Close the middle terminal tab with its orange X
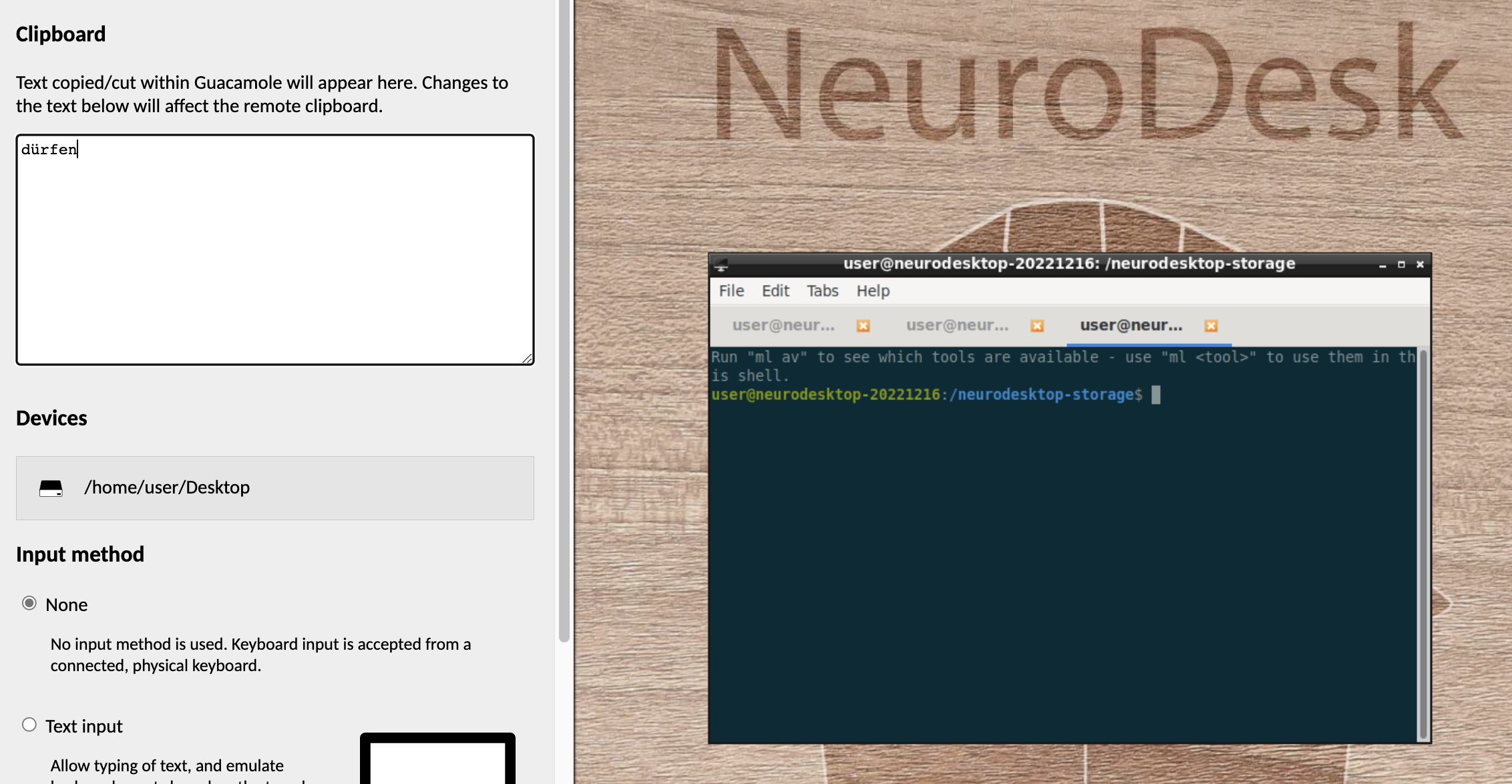 coord(1038,326)
